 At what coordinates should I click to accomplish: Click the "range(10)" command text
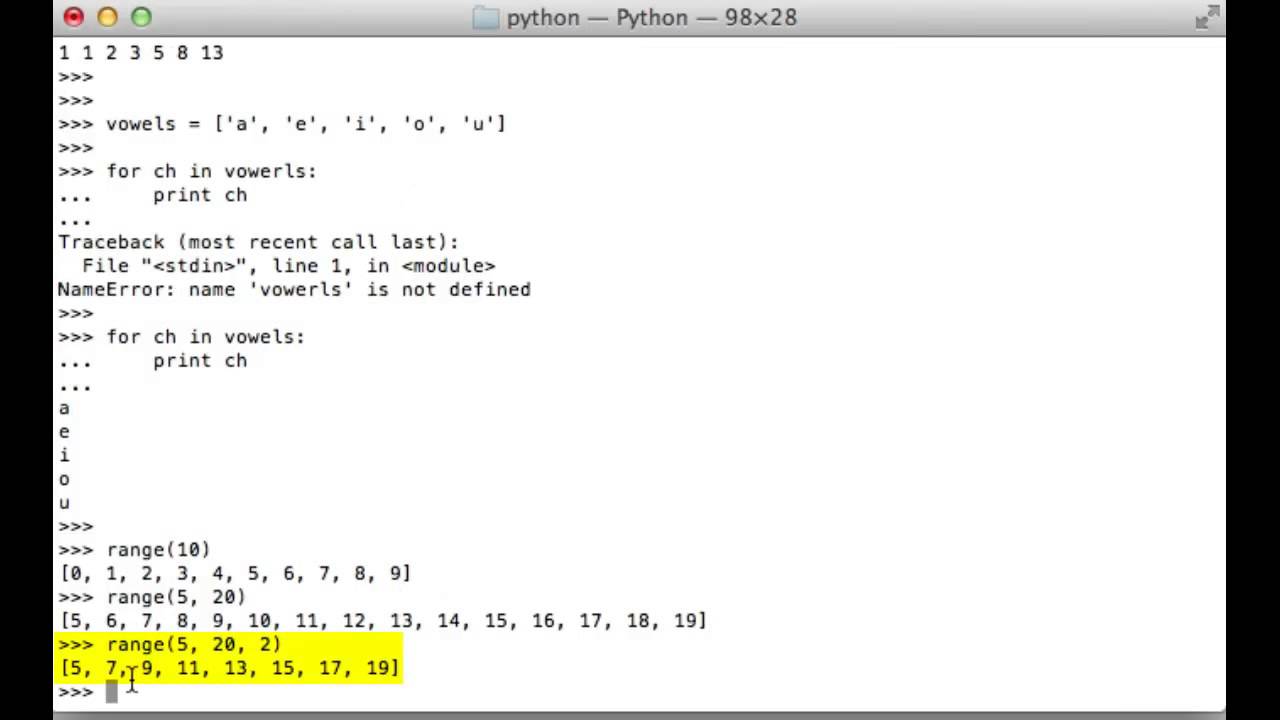coord(158,550)
